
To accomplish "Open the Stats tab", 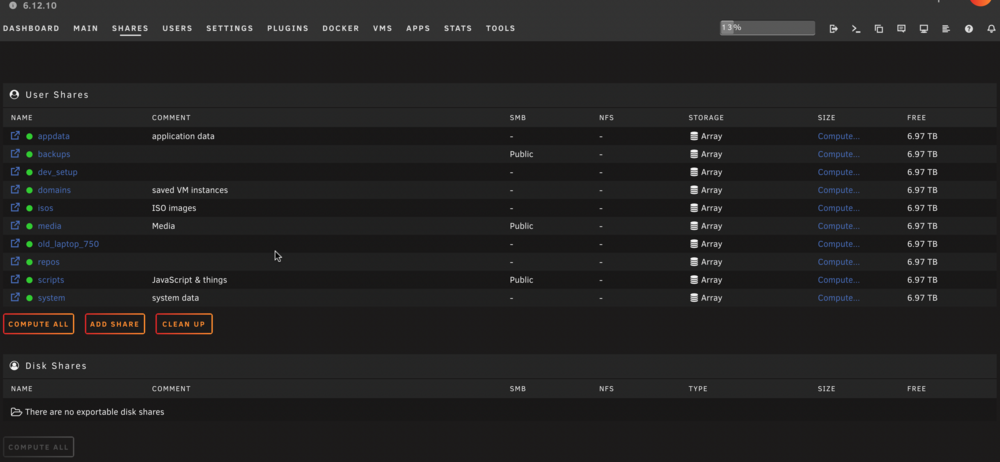I will pos(458,29).
